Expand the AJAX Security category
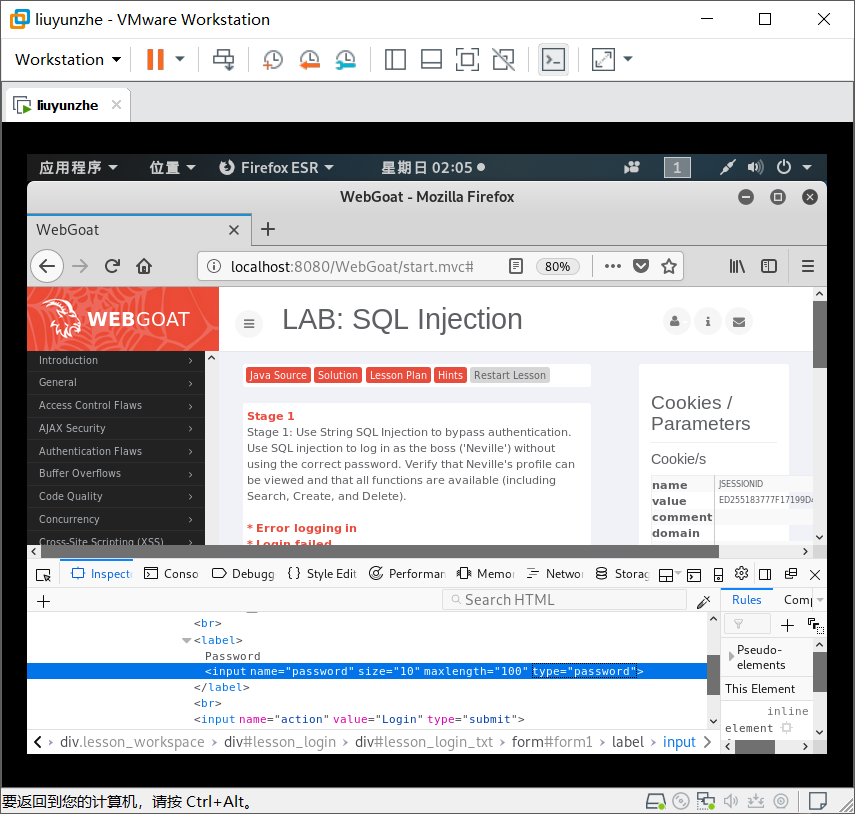Screen dimensions: 855x814 [x=116, y=429]
